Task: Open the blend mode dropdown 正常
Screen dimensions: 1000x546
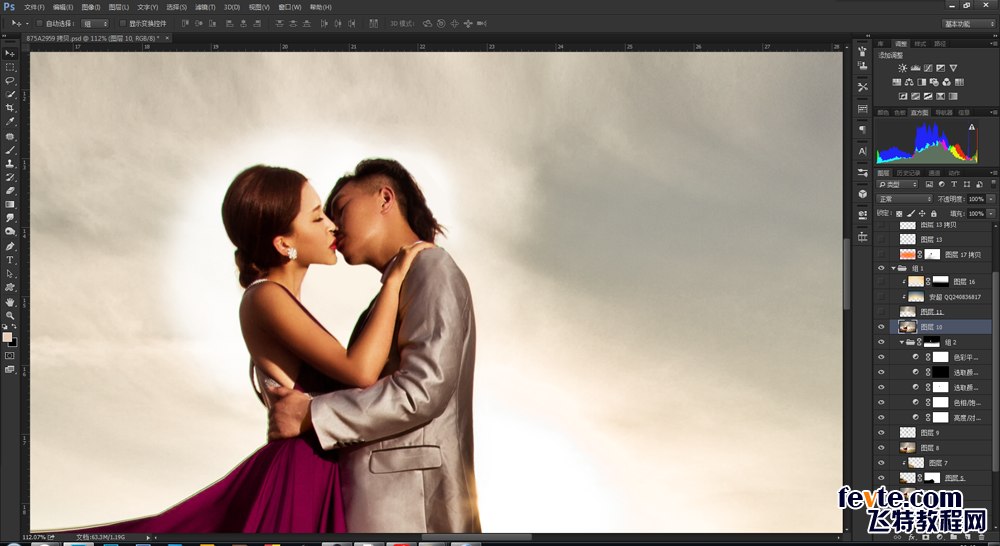Action: (x=904, y=199)
